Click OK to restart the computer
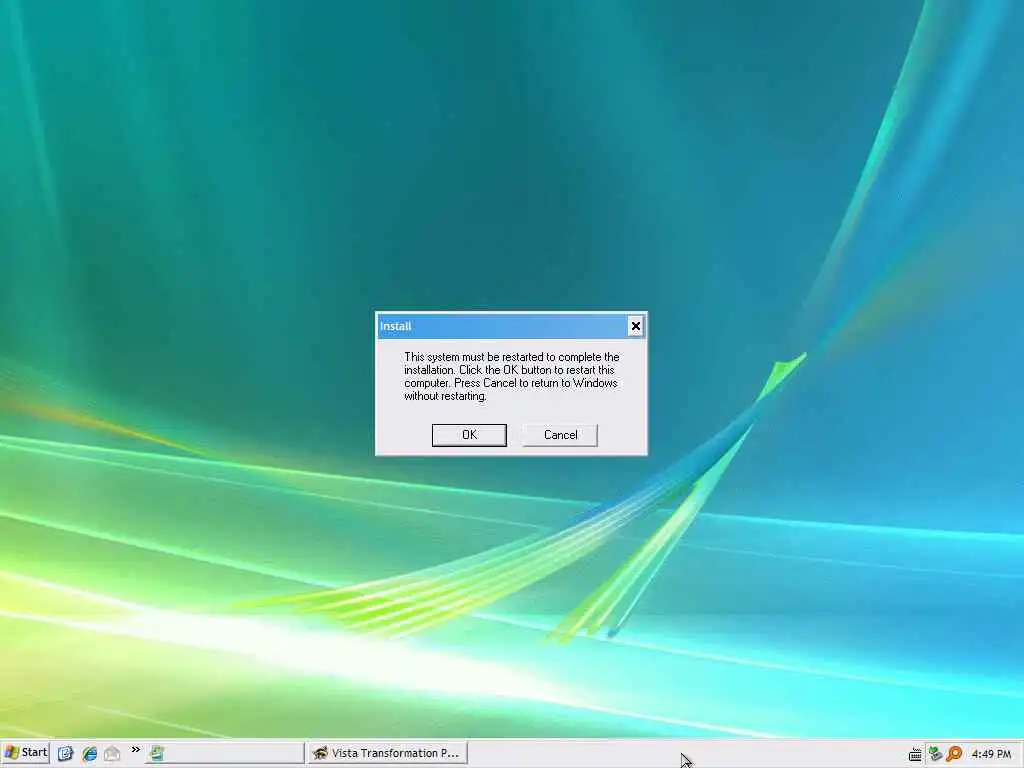 tap(469, 435)
